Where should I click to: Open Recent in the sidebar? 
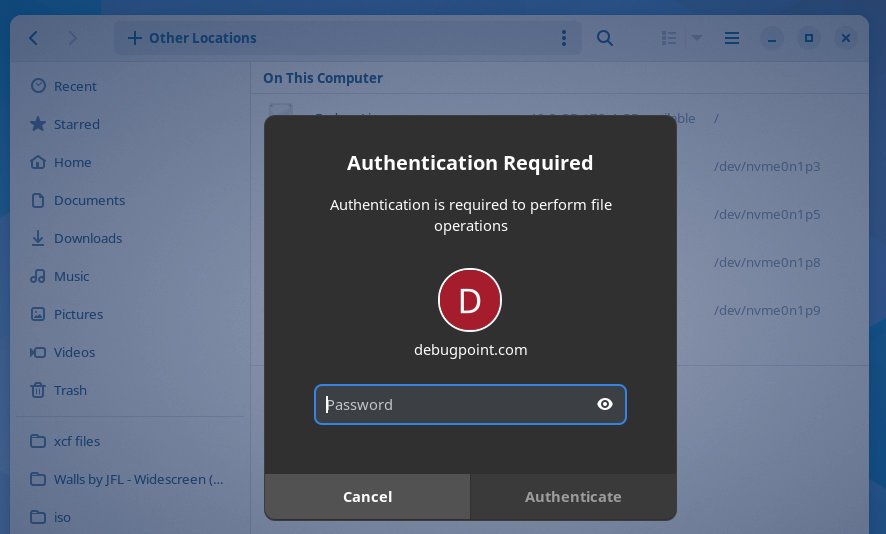coord(75,86)
